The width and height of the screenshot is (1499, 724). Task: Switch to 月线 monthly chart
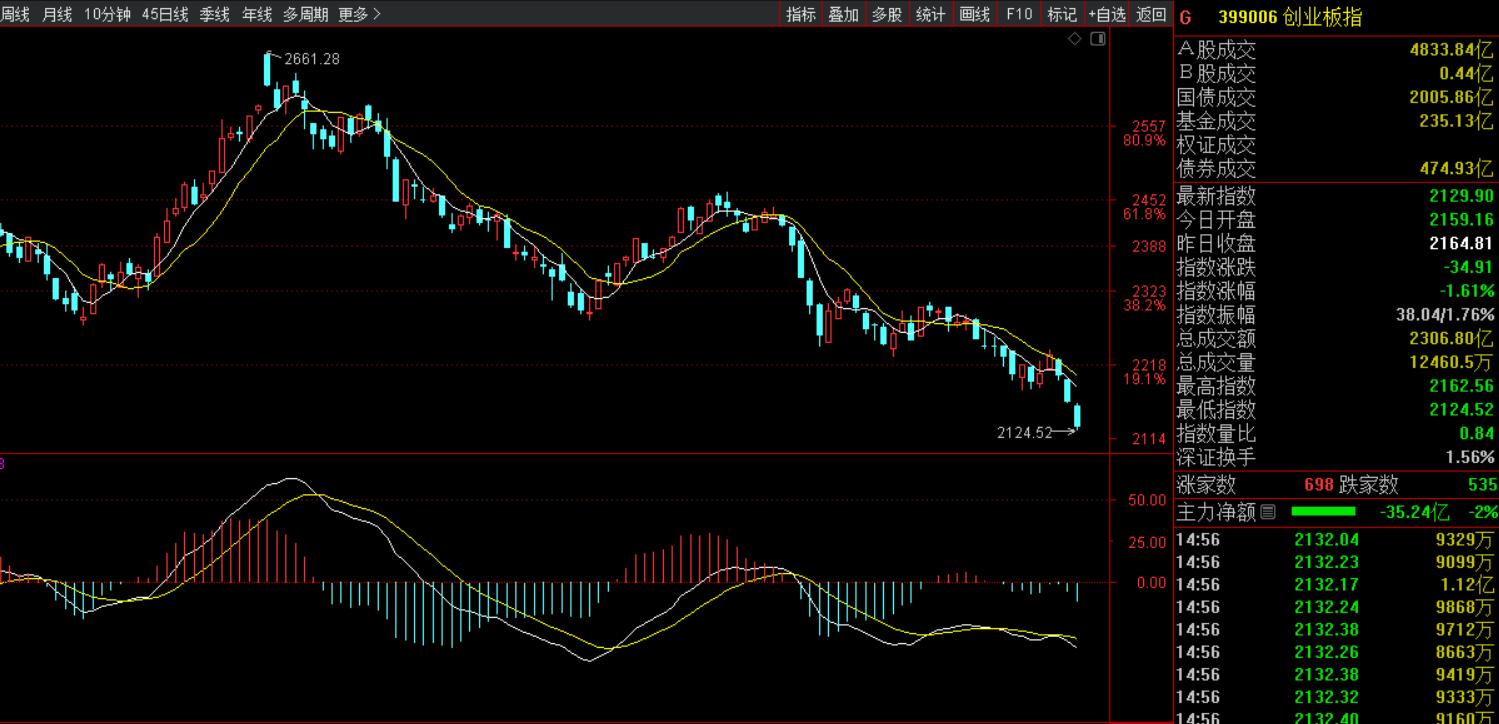coord(57,14)
